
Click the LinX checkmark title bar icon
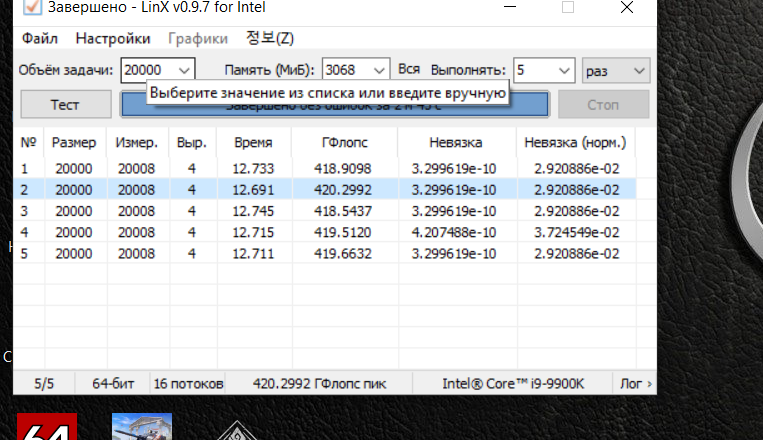coord(32,7)
